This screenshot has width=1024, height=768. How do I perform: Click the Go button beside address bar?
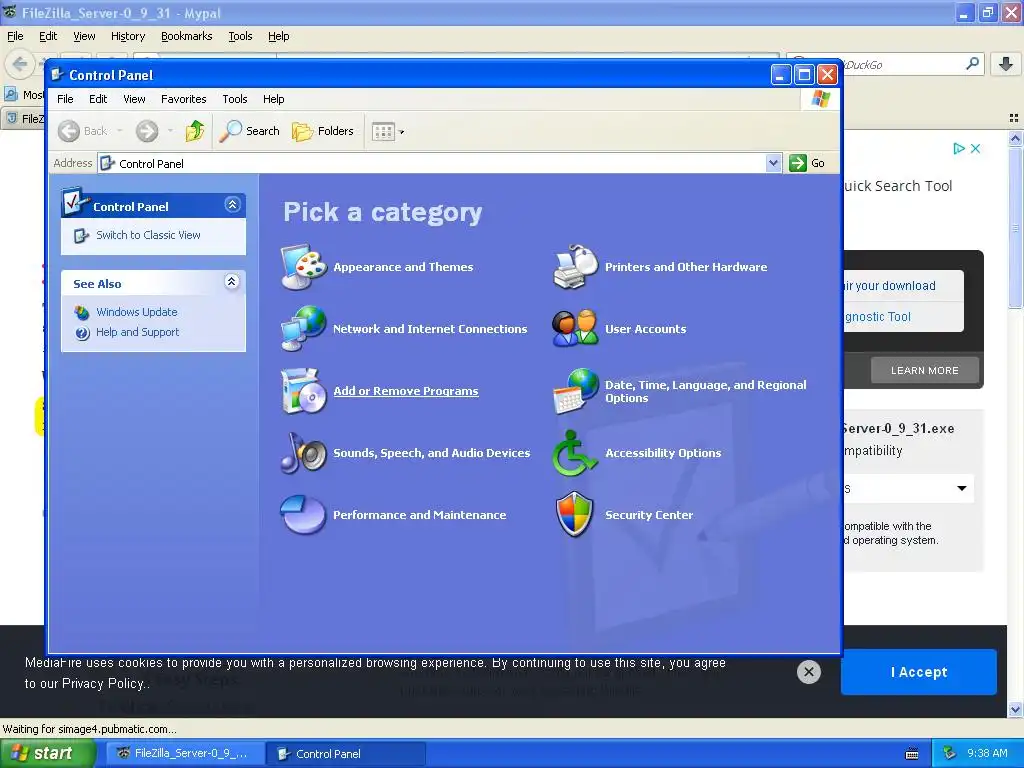(807, 163)
